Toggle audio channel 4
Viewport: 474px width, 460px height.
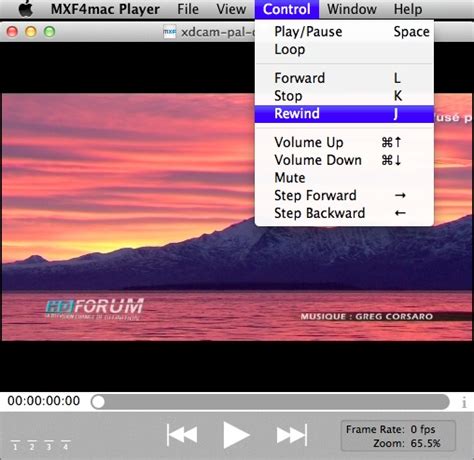pyautogui.click(x=65, y=445)
